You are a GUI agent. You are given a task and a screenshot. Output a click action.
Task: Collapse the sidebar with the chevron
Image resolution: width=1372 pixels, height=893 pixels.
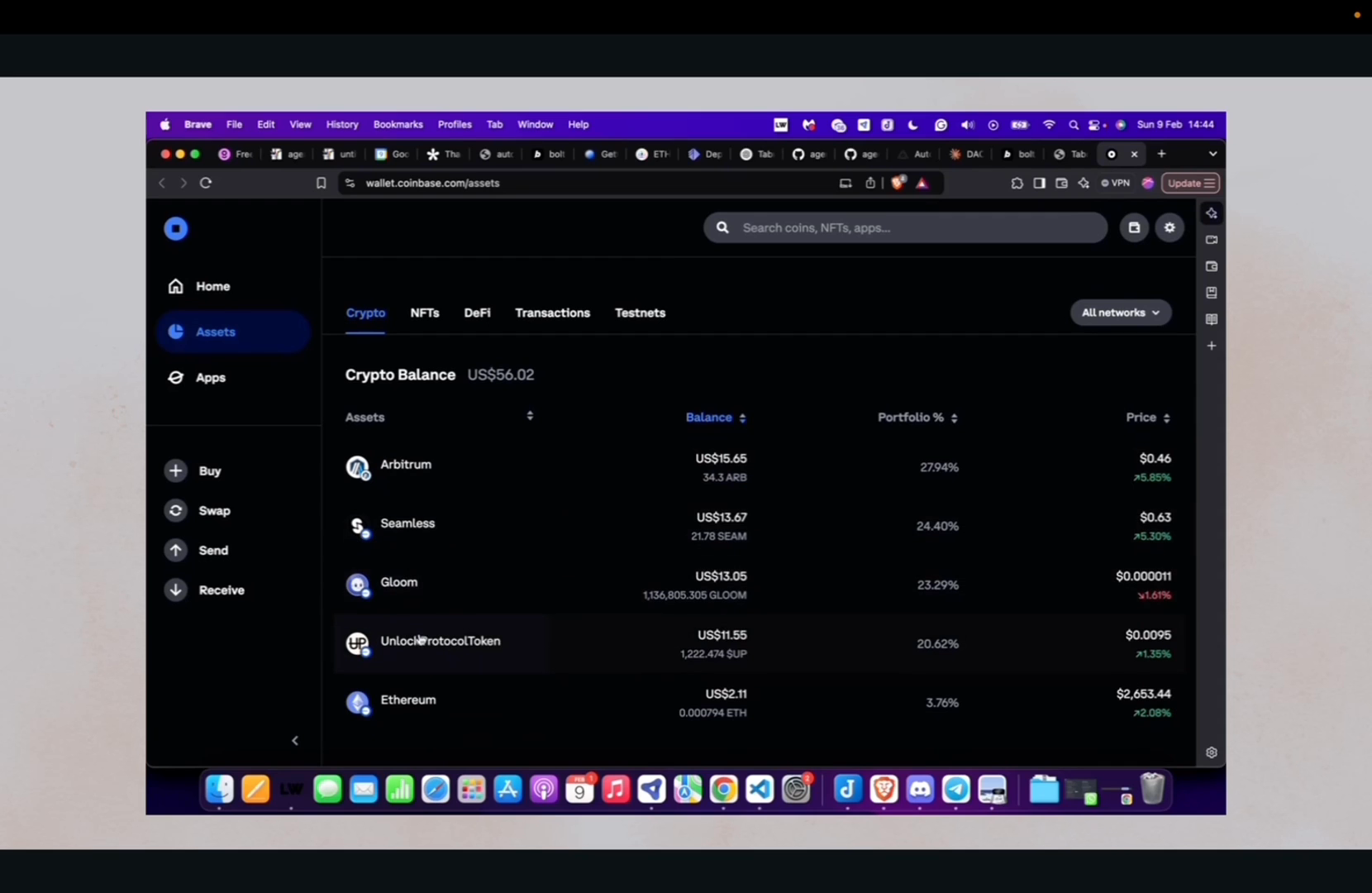coord(295,741)
